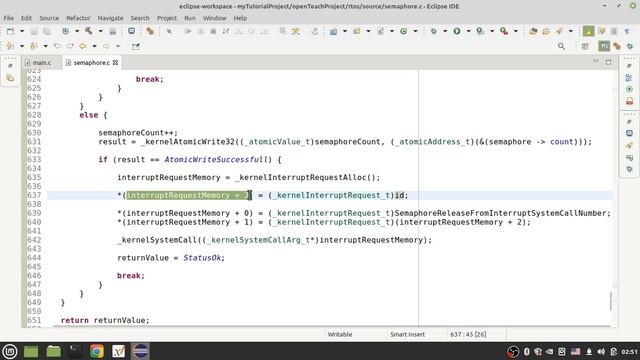Image resolution: width=640 pixels, height=360 pixels.
Task: Open the File menu
Action: click(x=9, y=18)
